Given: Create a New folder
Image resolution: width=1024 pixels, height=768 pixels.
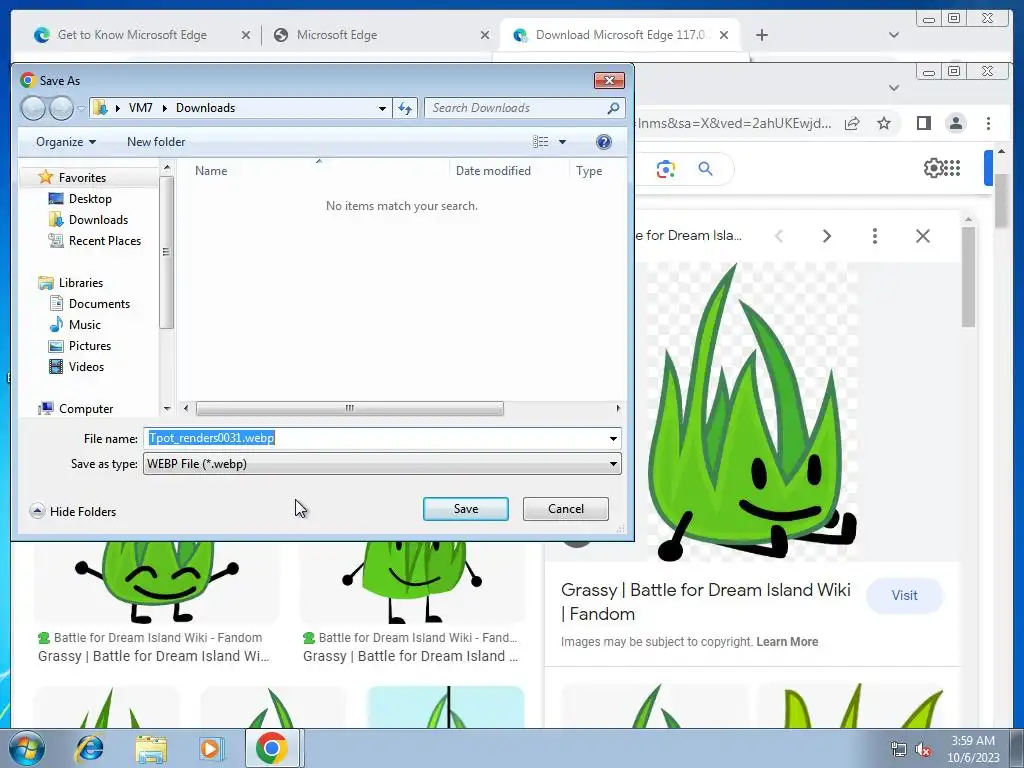Looking at the screenshot, I should (x=156, y=142).
